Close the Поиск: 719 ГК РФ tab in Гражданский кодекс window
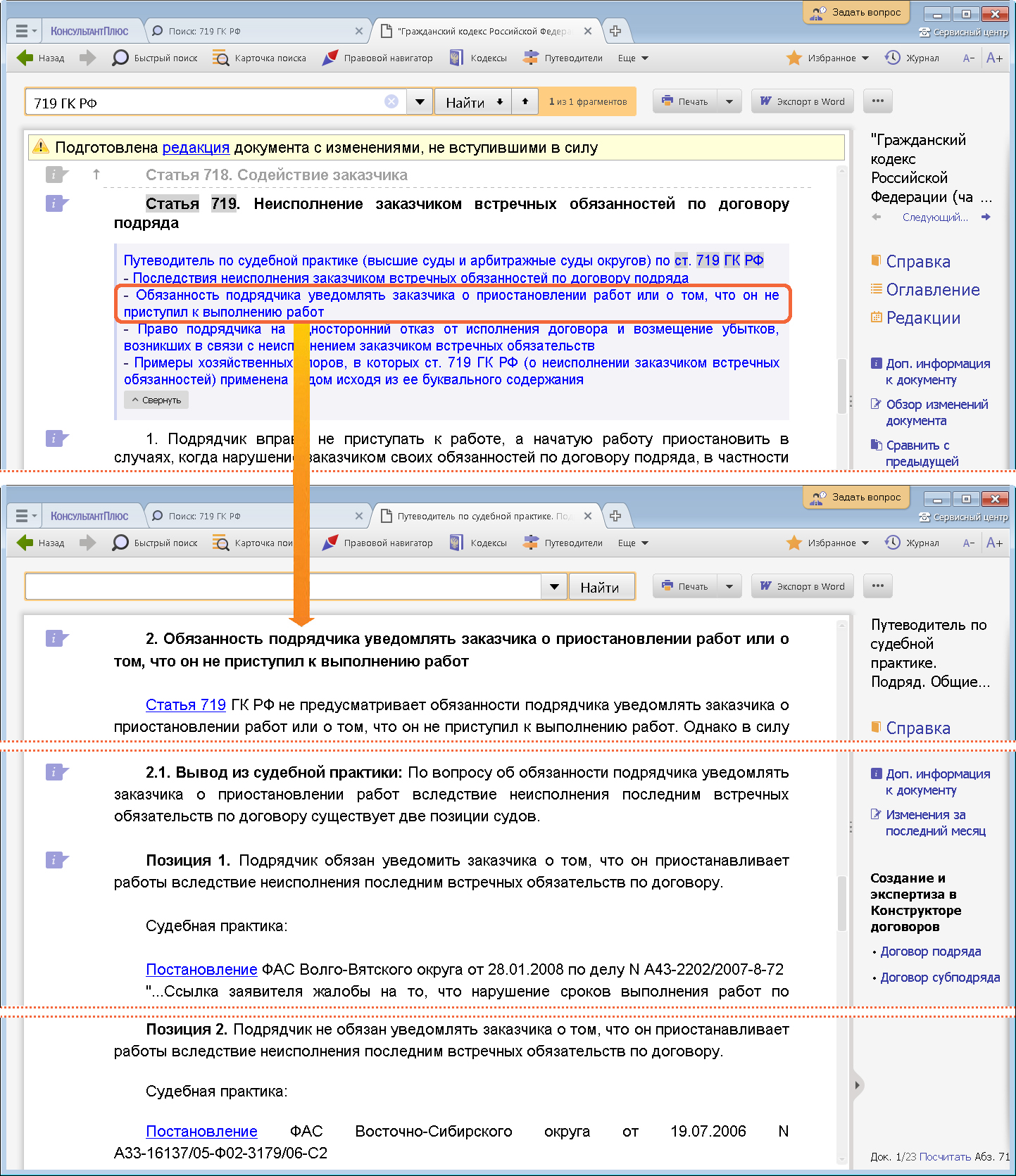Viewport: 1016px width, 1176px height. pos(359,31)
